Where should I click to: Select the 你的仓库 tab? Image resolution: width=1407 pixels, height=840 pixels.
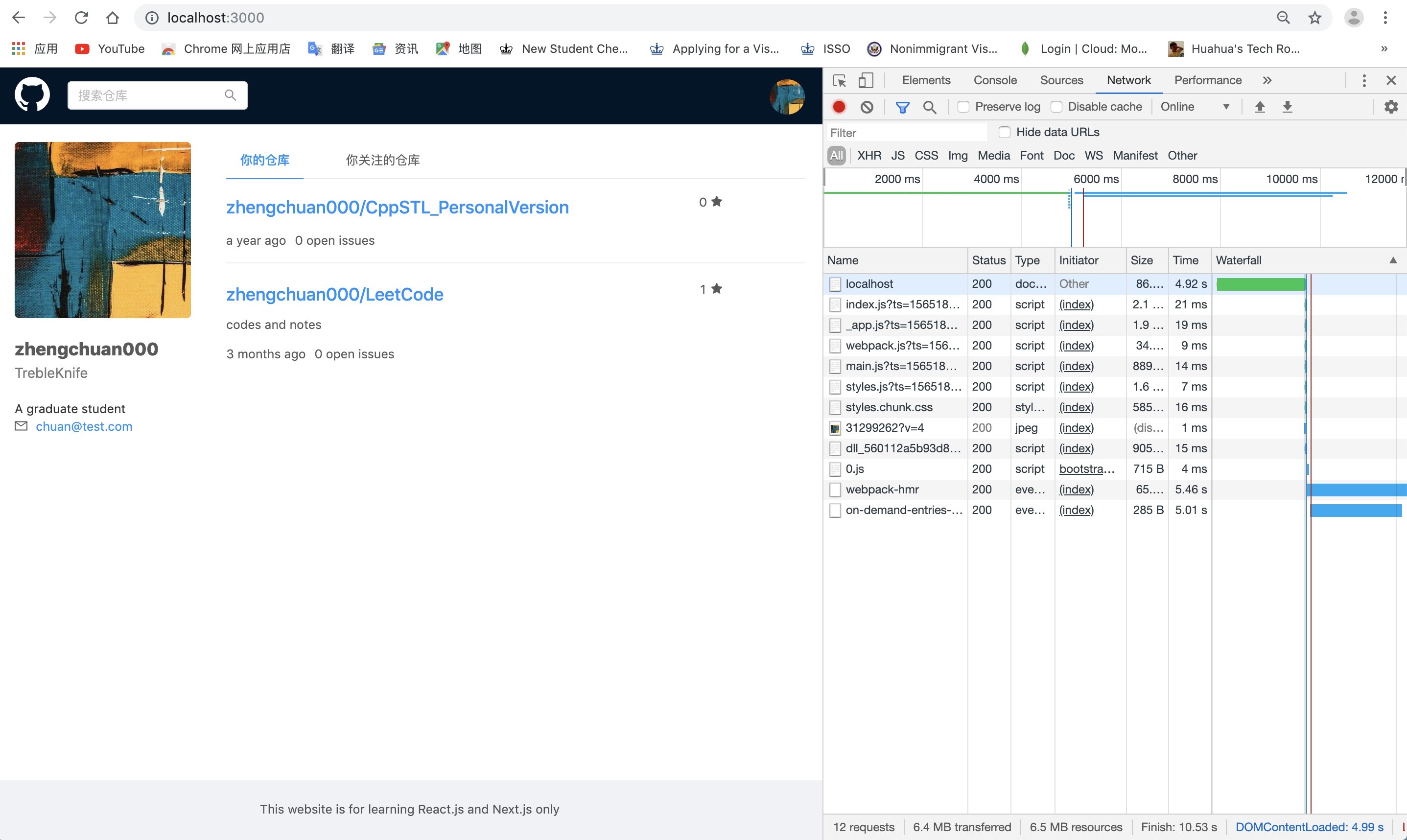[x=264, y=160]
